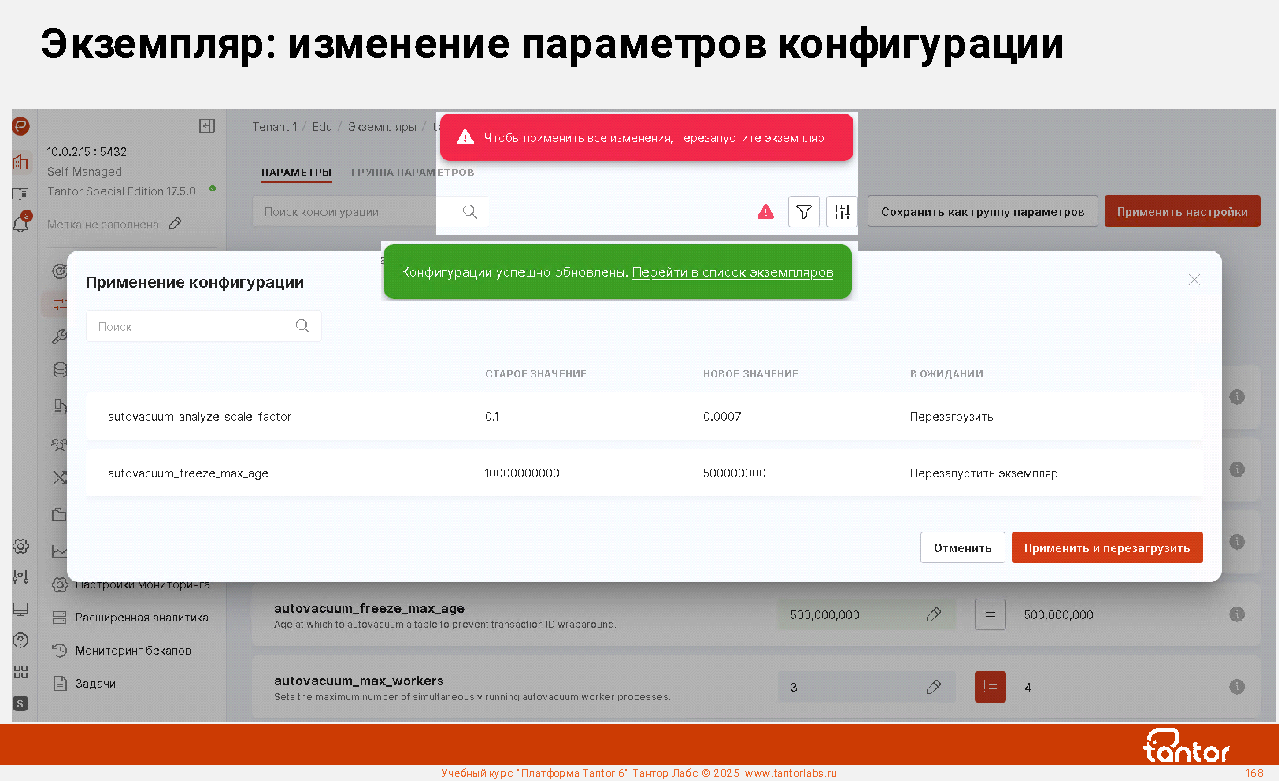
Task: Switch to the ГРУППА ПАРАМЕТРОВ tab
Action: click(x=412, y=173)
